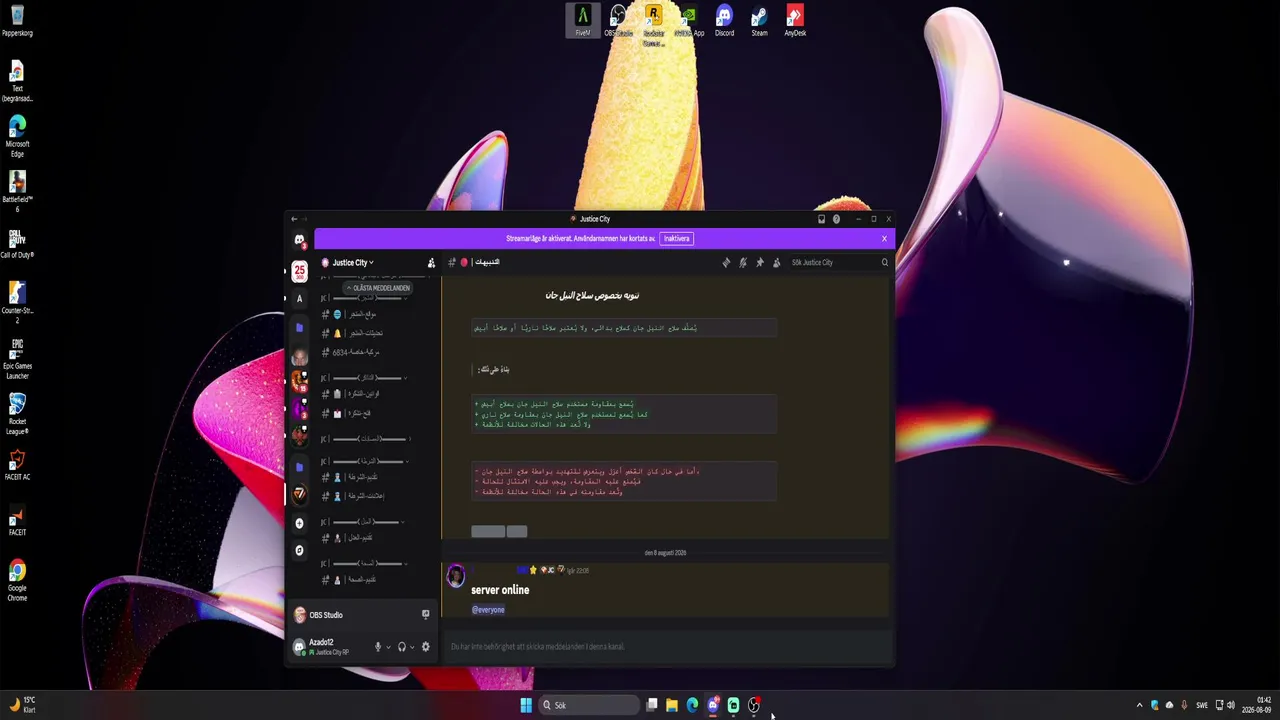
Task: Launch FiveM from desktop
Action: [582, 20]
